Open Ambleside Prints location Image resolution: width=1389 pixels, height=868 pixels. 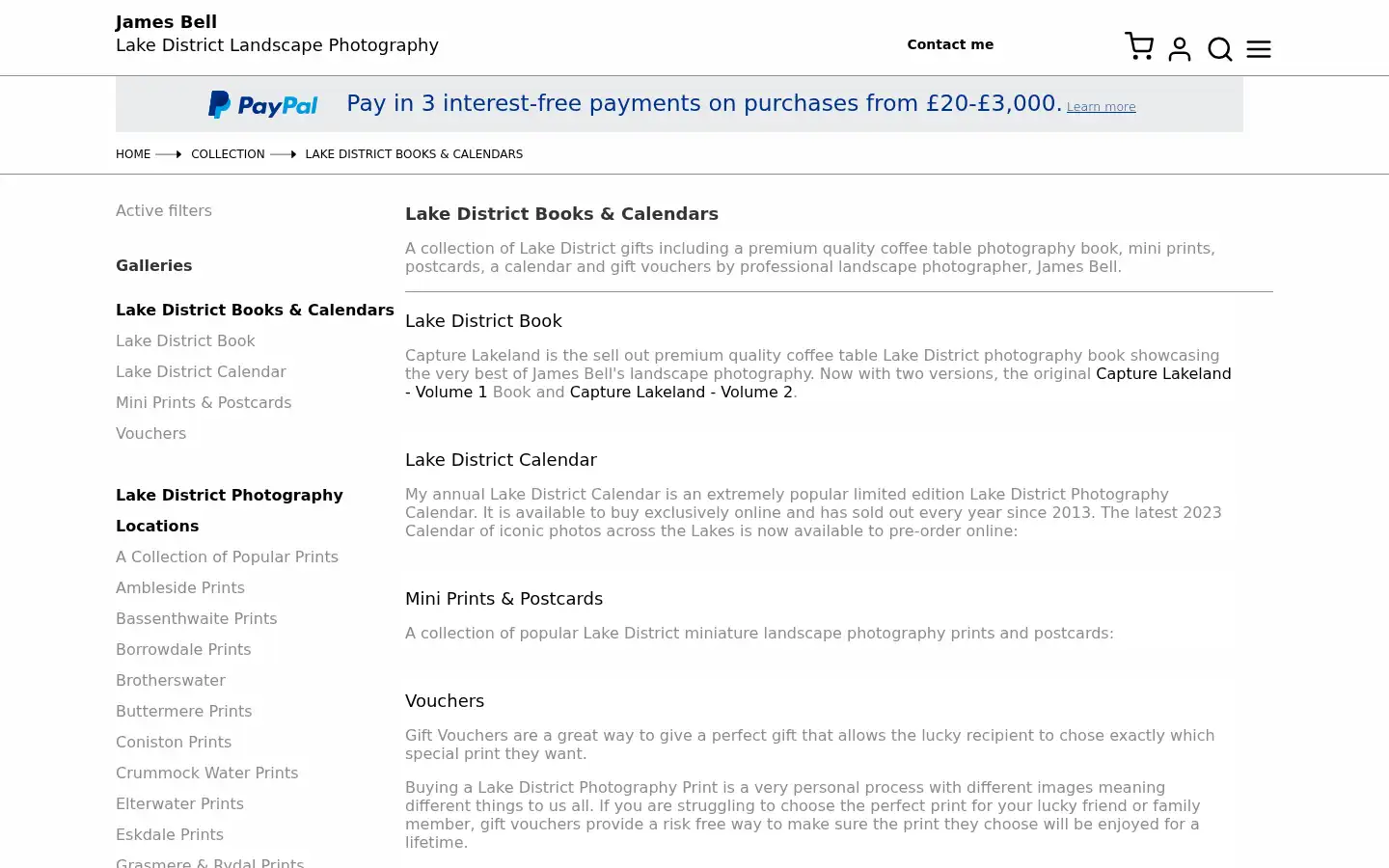pos(180,588)
